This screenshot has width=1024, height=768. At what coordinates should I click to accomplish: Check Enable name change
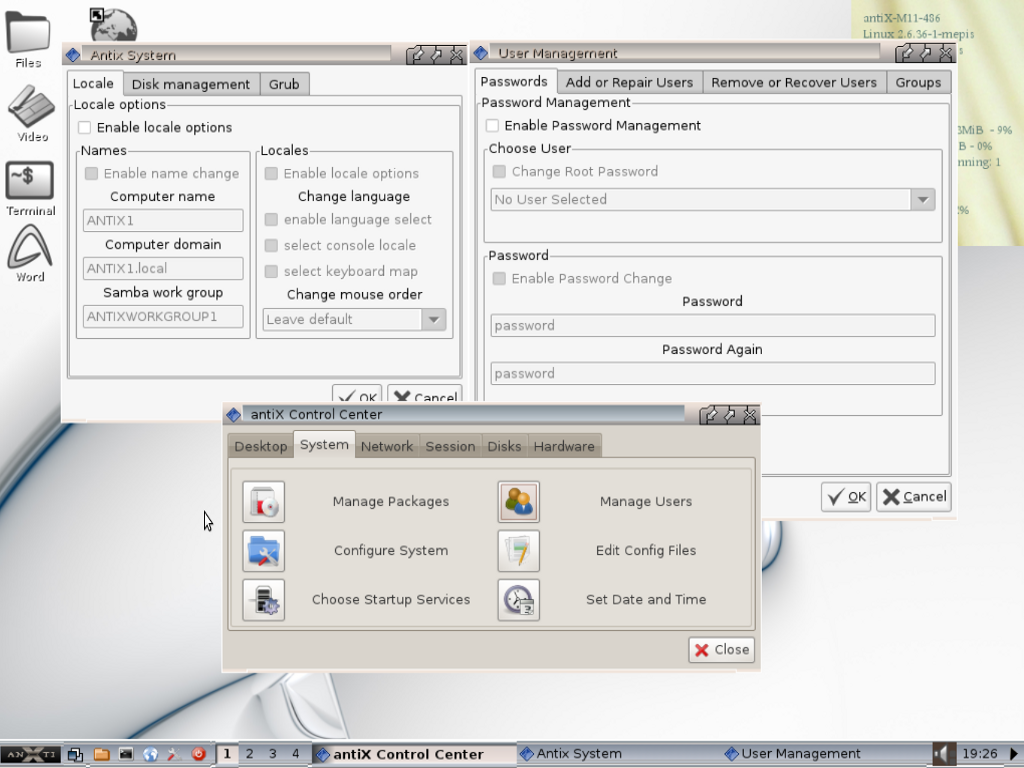point(91,173)
